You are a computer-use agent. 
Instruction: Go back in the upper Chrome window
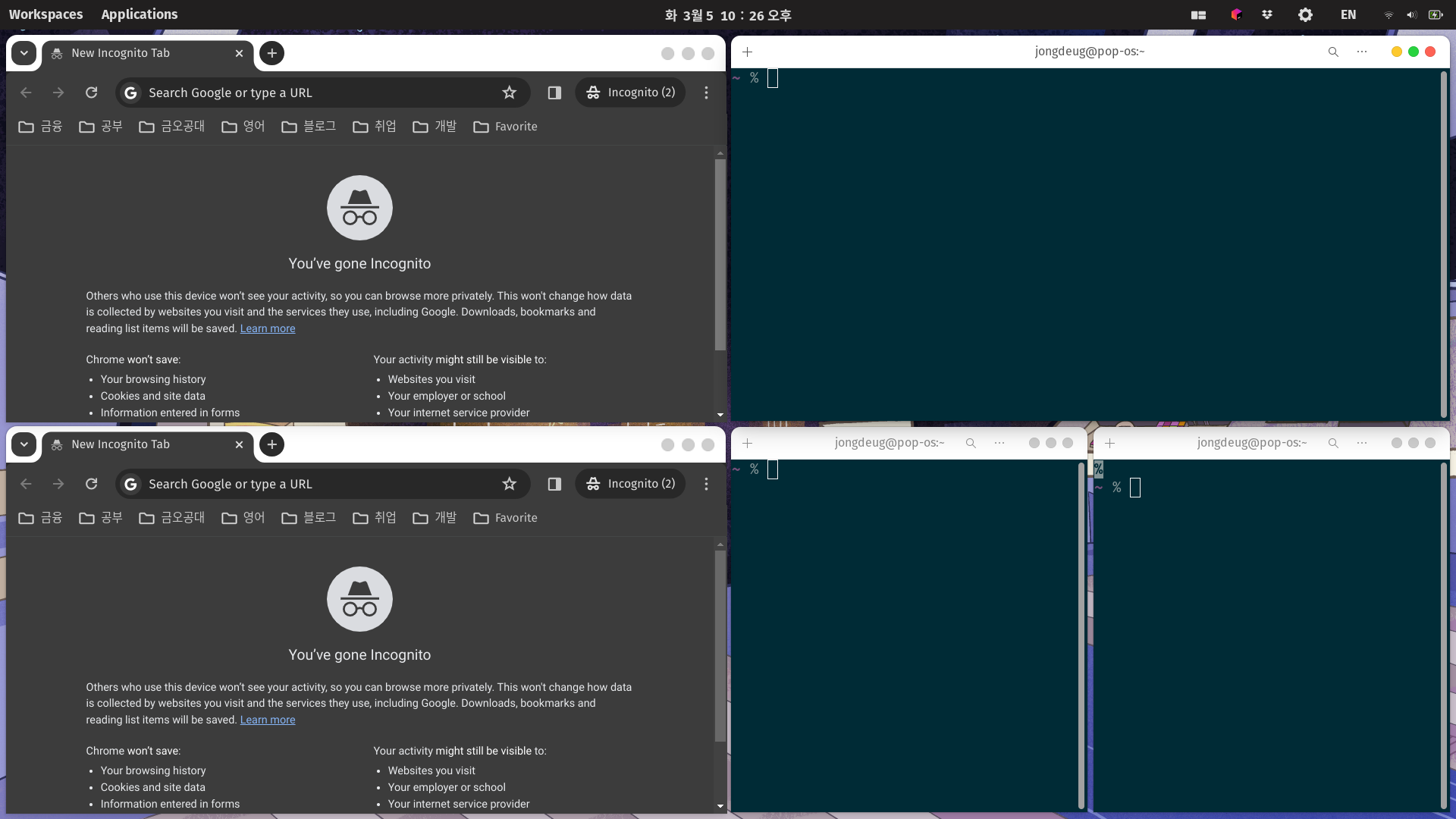pyautogui.click(x=26, y=93)
